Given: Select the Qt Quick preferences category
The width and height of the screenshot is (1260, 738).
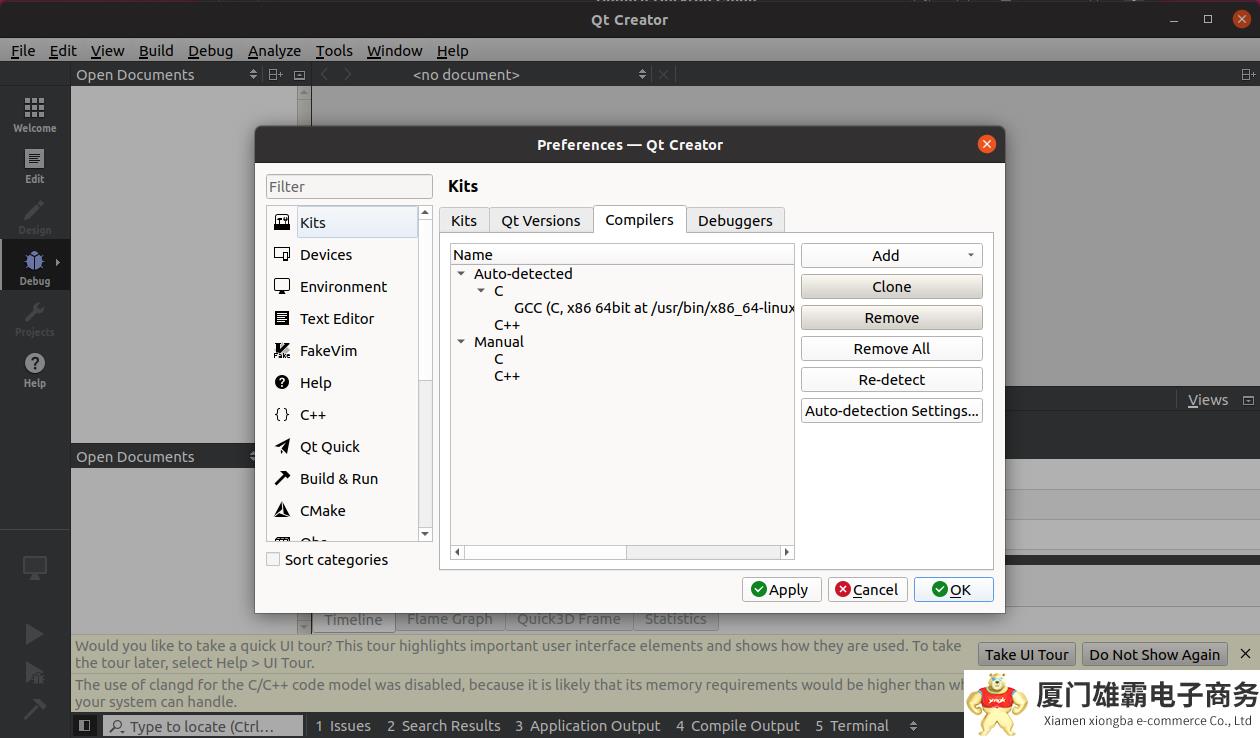Looking at the screenshot, I should (329, 447).
